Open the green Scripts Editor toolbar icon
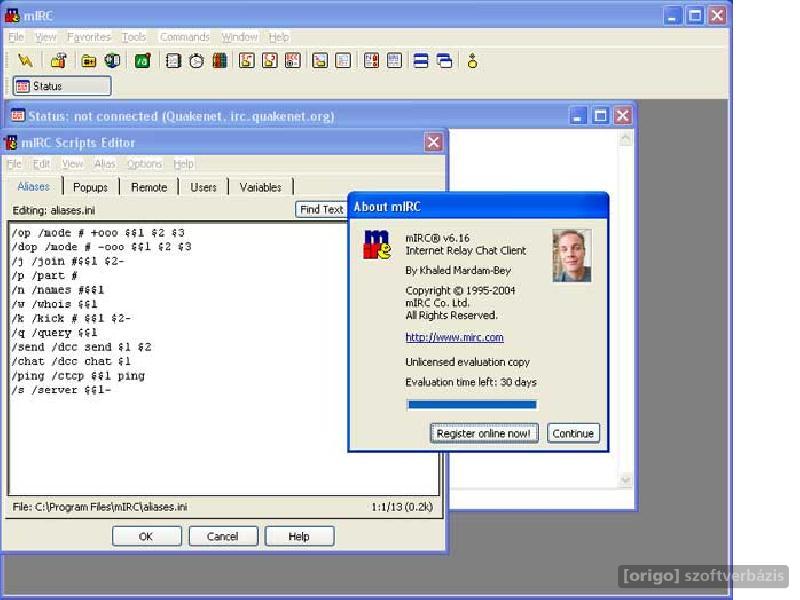The height and width of the screenshot is (600, 800). 143,61
